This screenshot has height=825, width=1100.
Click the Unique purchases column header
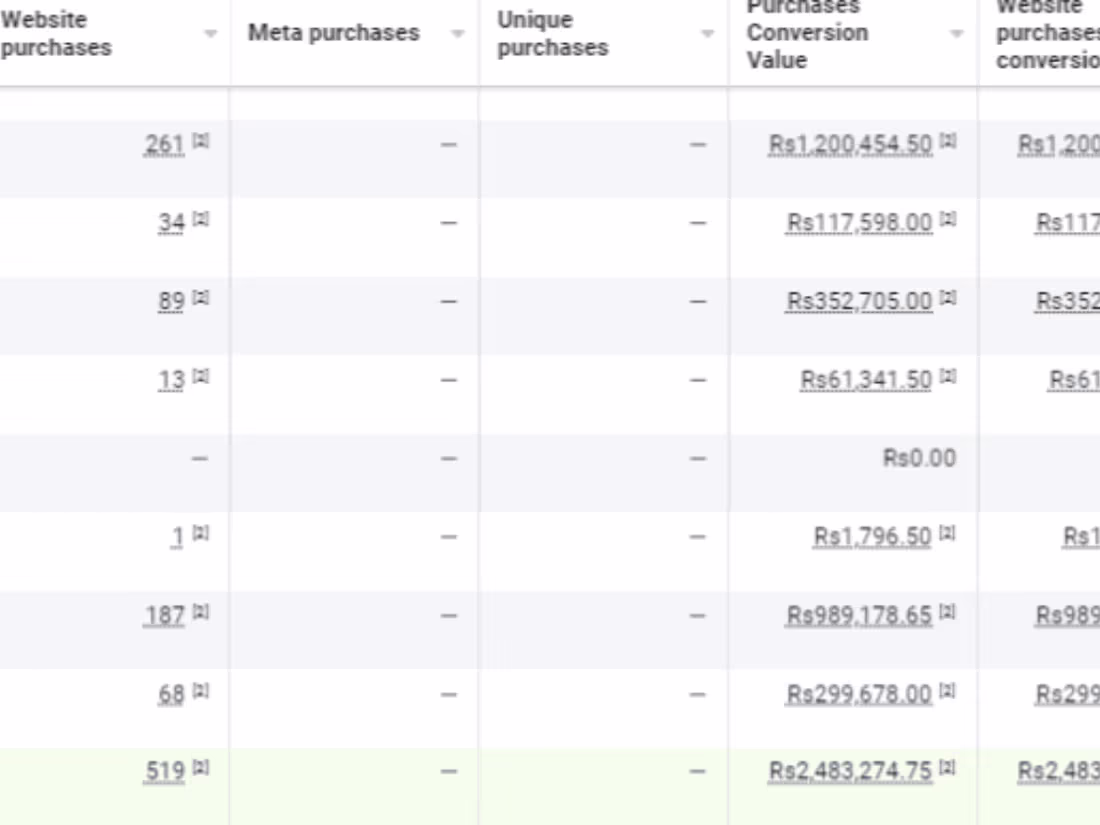(552, 34)
